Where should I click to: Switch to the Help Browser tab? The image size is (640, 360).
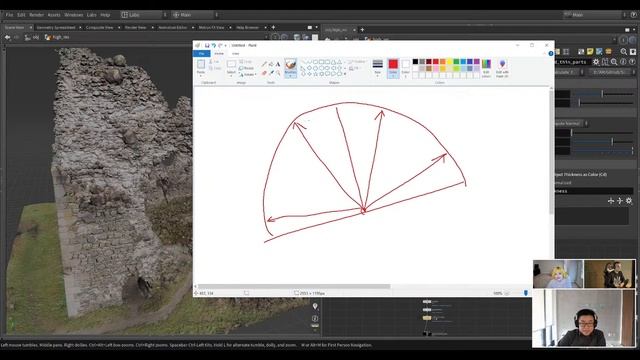[x=247, y=27]
